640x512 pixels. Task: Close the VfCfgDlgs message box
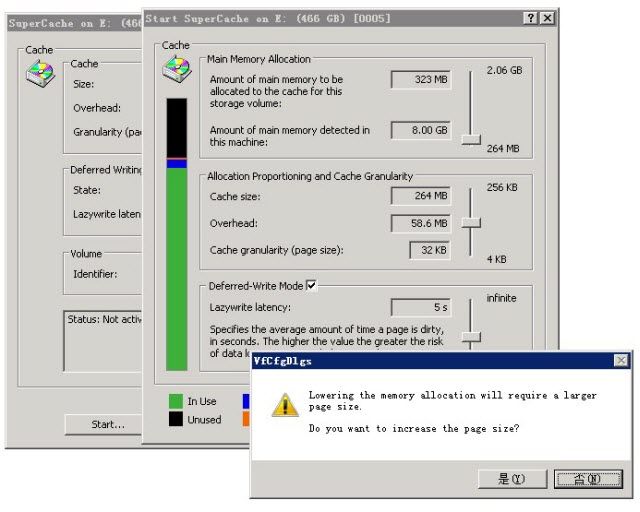[621, 360]
